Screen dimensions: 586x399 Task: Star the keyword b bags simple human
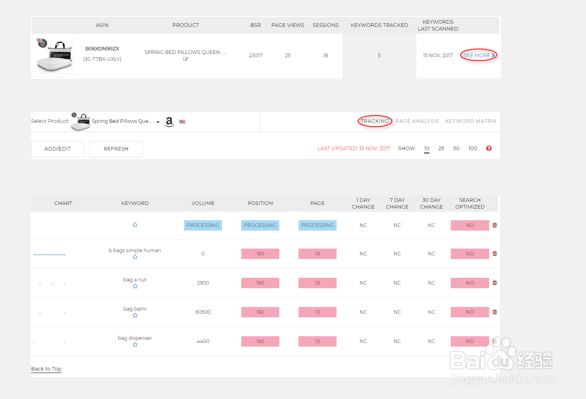(135, 257)
